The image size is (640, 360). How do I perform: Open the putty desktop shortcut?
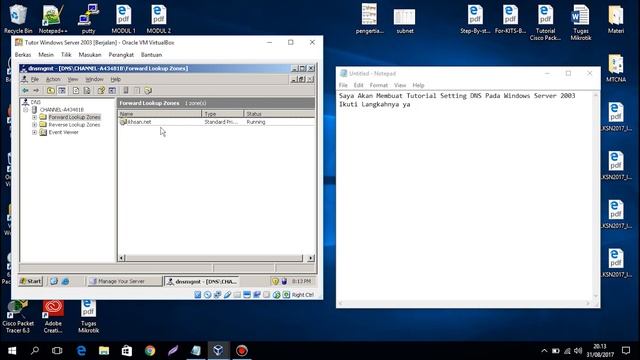(88, 19)
